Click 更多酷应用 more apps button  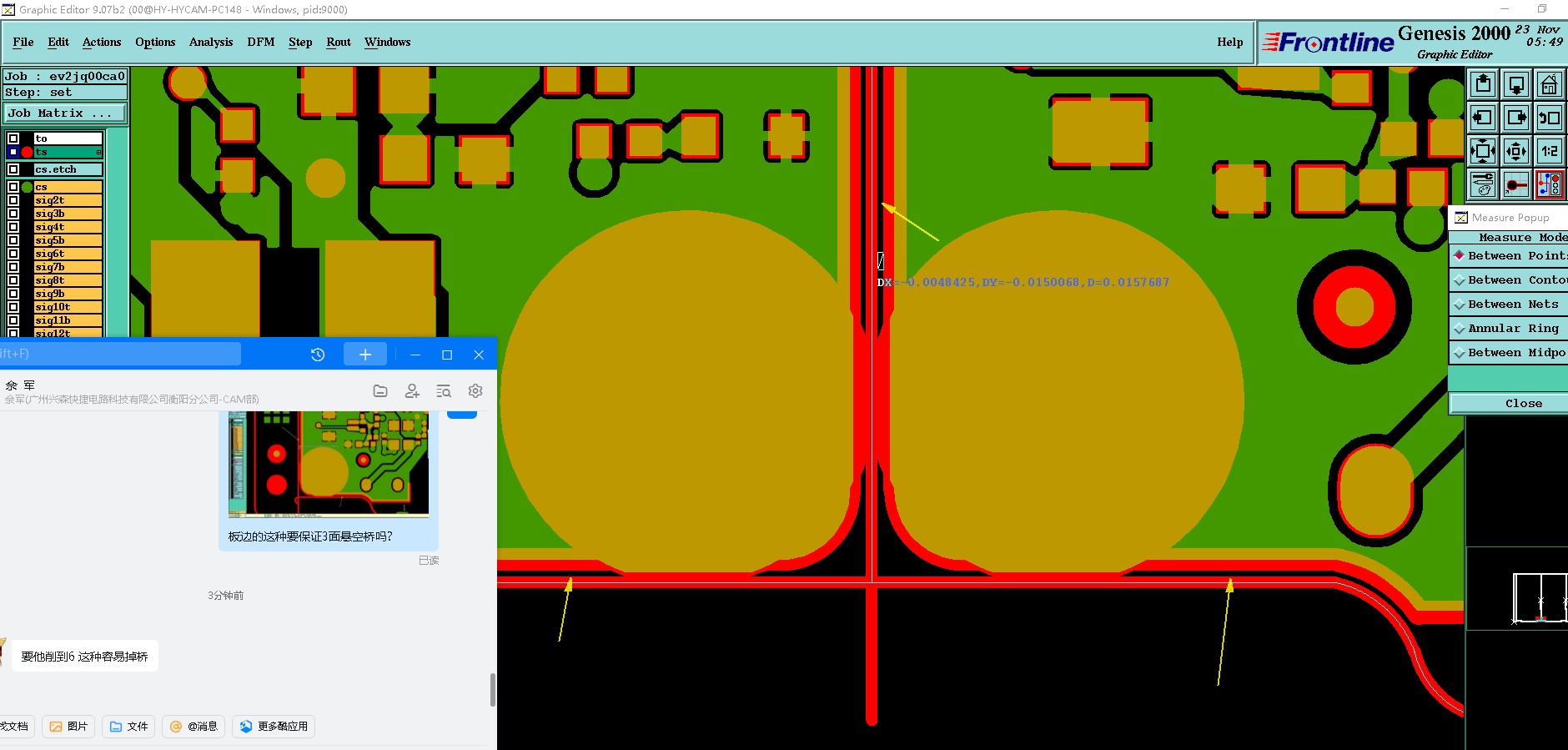274,727
